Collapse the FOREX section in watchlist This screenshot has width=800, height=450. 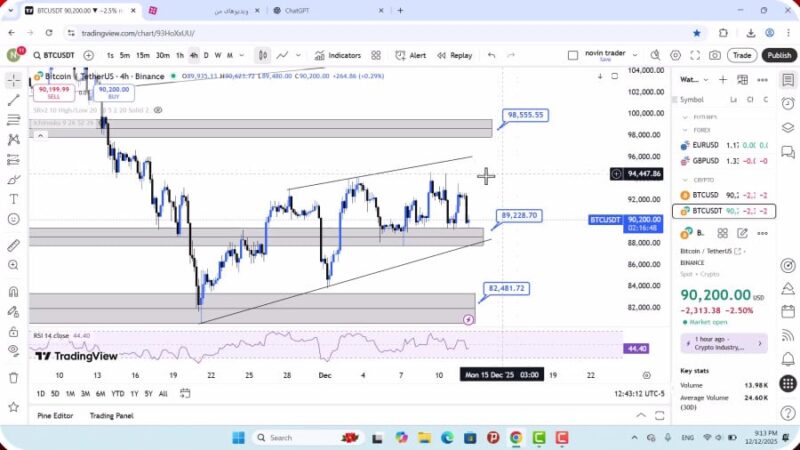[x=685, y=129]
